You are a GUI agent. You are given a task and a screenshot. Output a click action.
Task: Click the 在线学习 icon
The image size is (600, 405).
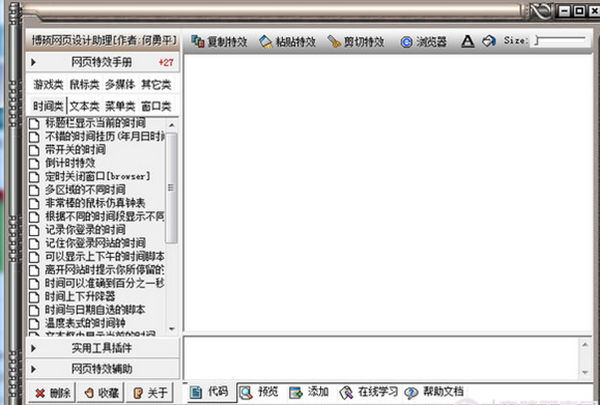tap(346, 392)
